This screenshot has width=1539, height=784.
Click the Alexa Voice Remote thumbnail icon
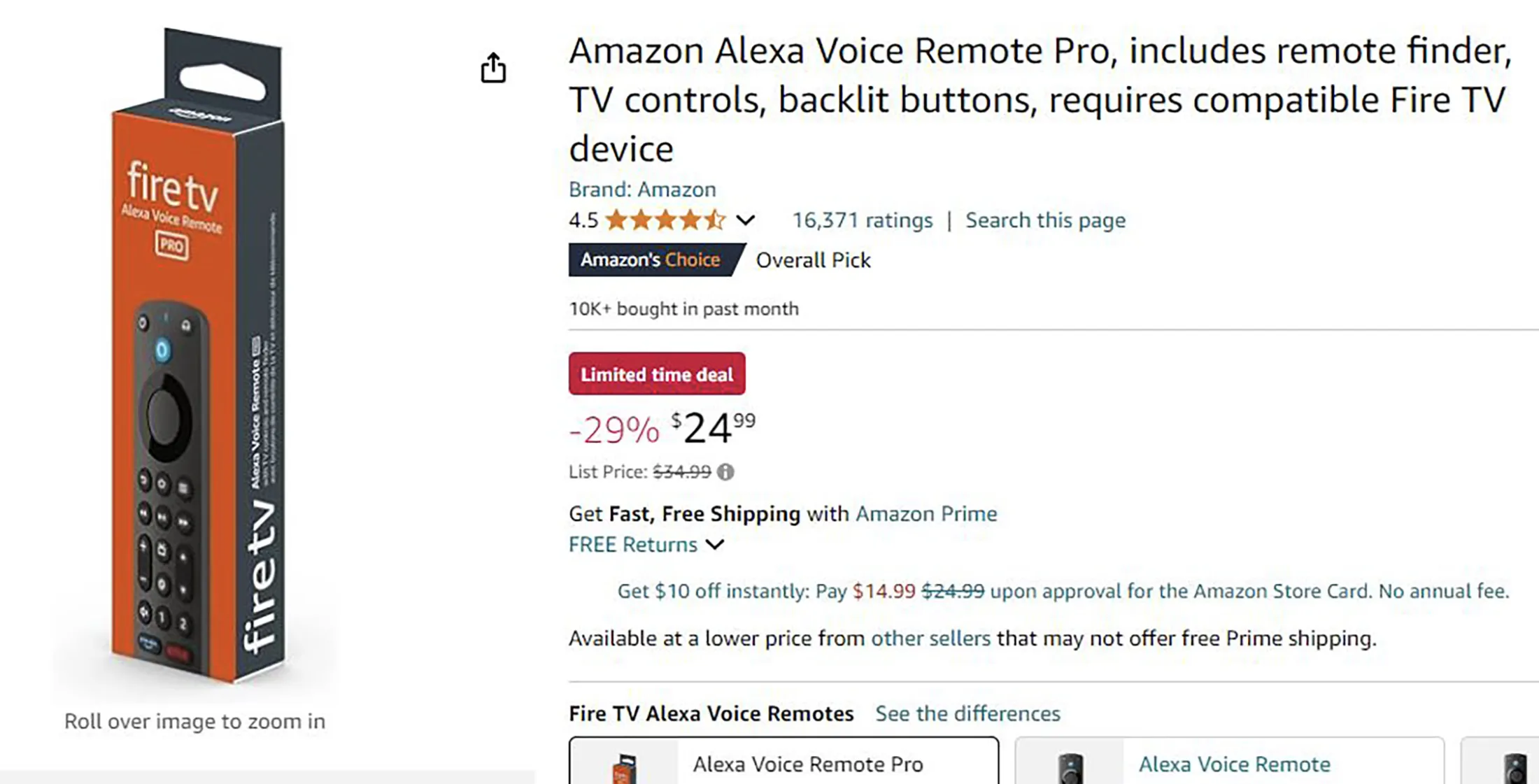tap(1070, 767)
